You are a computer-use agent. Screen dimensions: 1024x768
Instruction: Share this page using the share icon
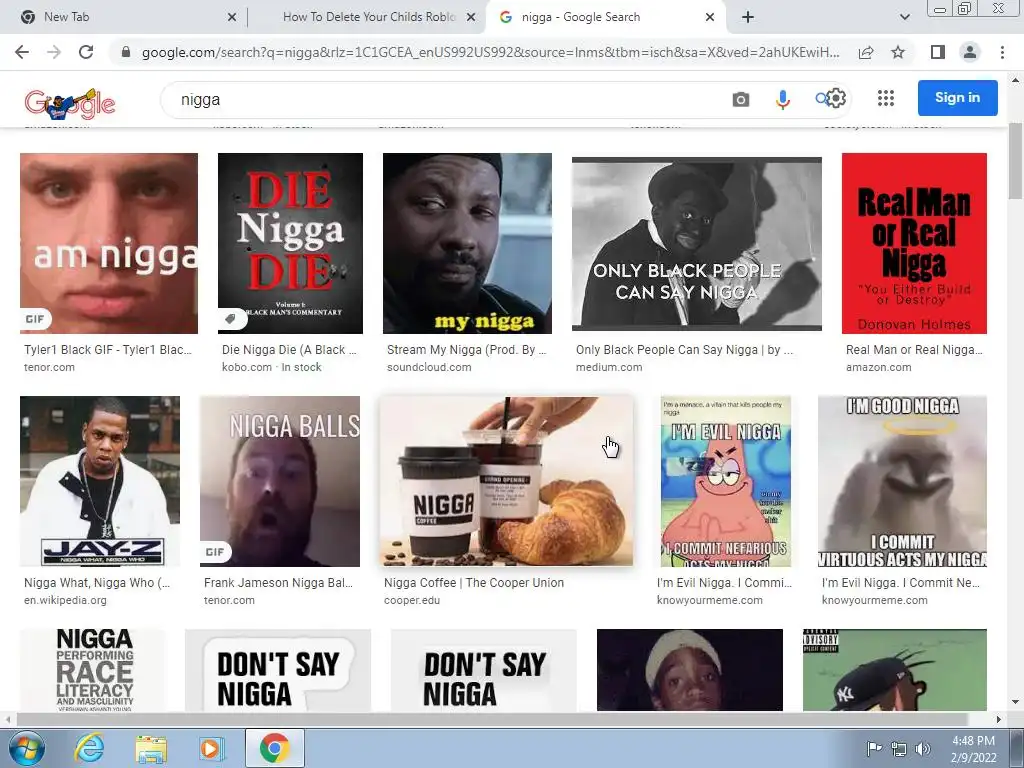pos(866,52)
